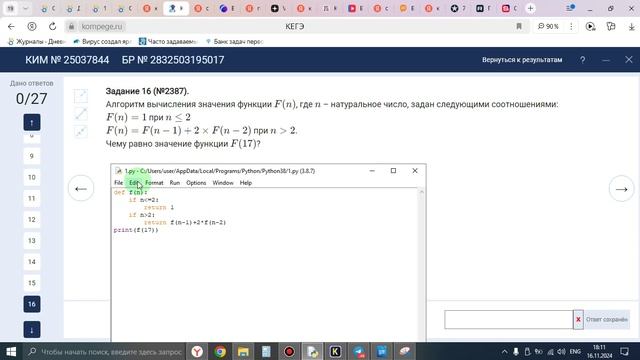Select task number 10
640x360 pixels.
pos(32,178)
